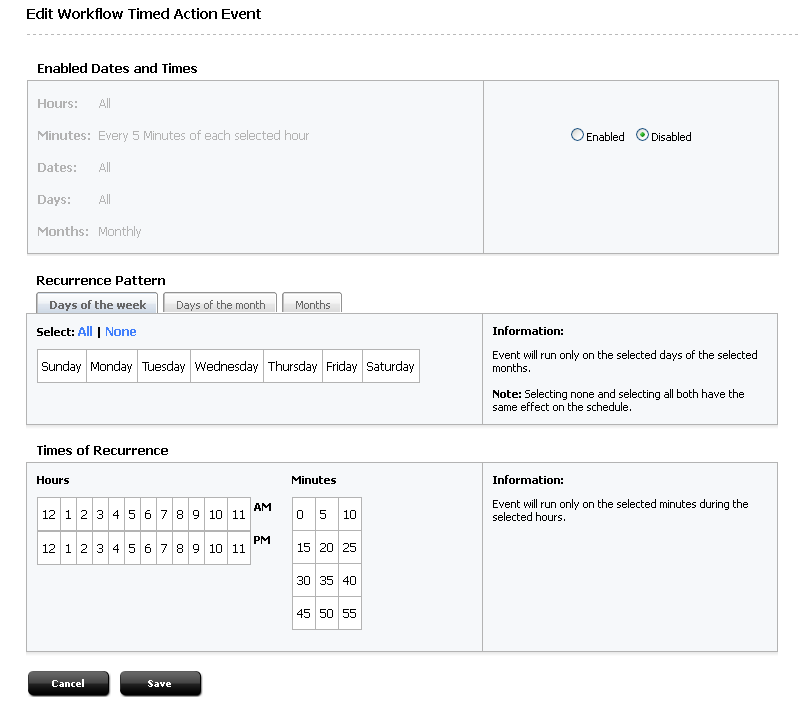Click the Save button
The height and width of the screenshot is (708, 798).
point(160,683)
